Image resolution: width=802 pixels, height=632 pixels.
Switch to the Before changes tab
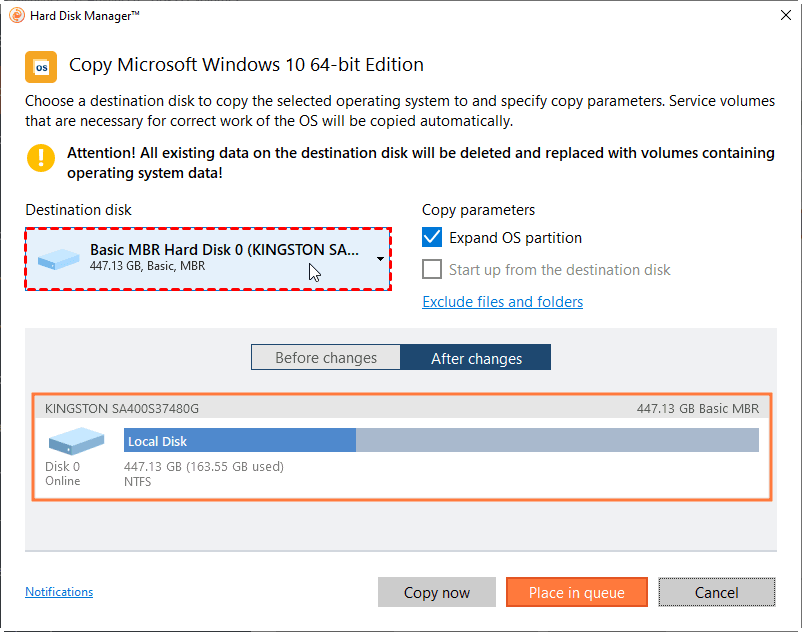(325, 358)
